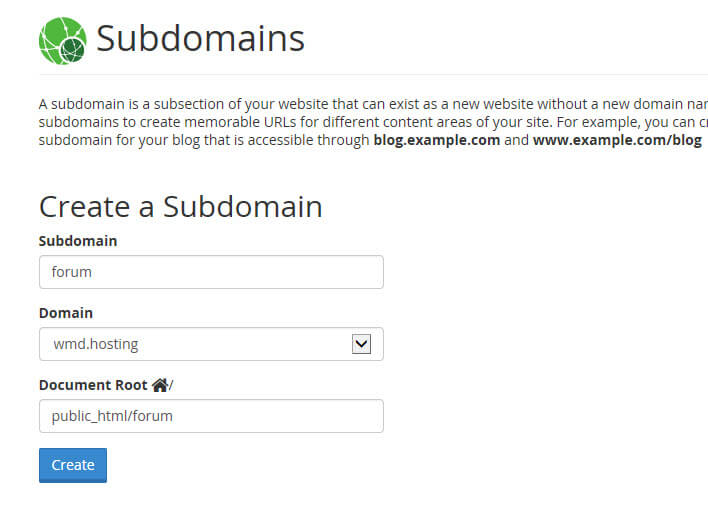The image size is (708, 515).
Task: Focus the Document Root public_html/forum field
Action: [211, 416]
